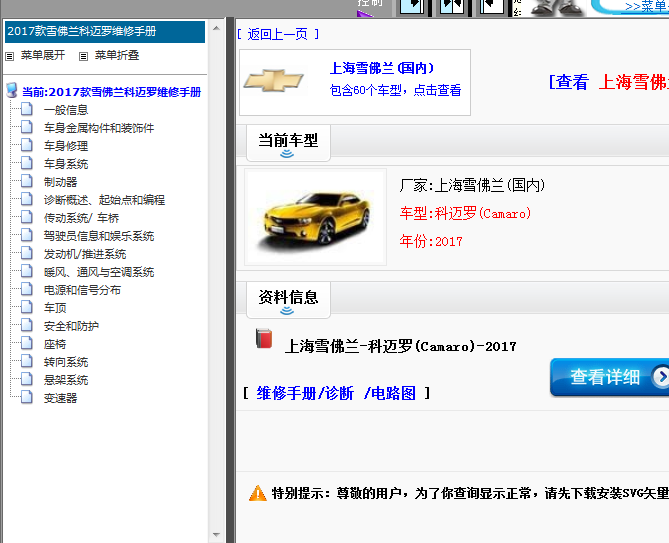Open 维修手册/诊断 link
Screen dimensions: 669x543
(305, 393)
